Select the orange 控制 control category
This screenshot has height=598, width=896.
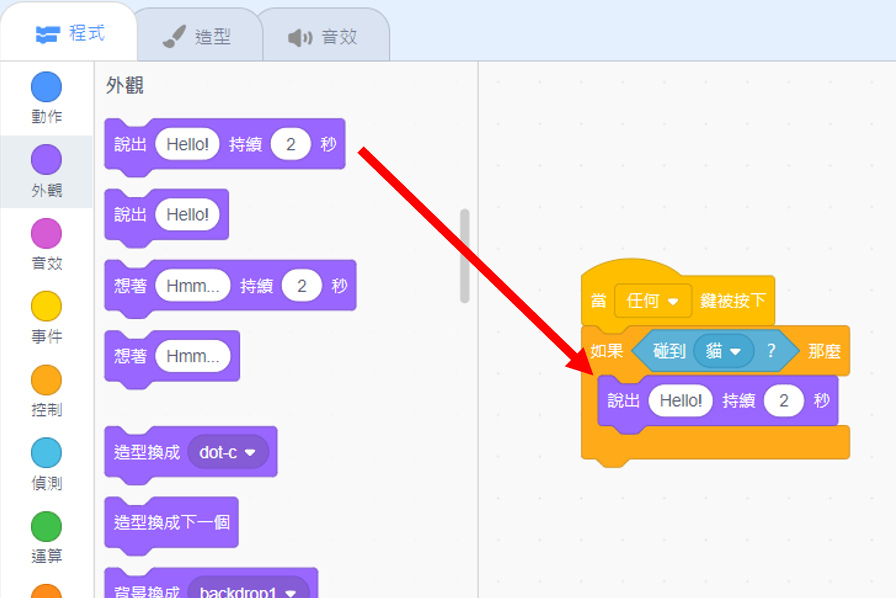46,391
